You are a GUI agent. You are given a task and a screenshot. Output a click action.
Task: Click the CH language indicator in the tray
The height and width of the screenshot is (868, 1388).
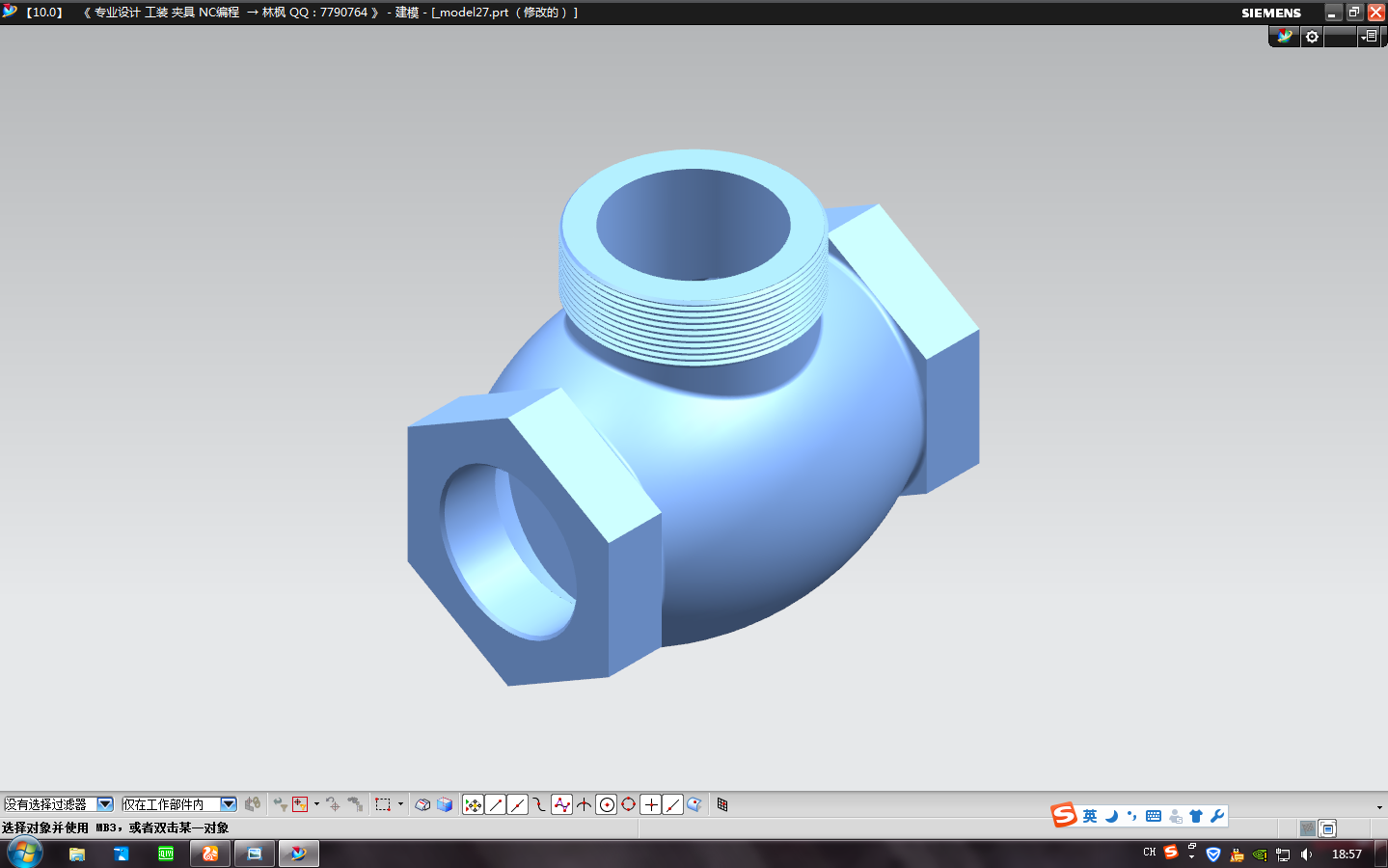click(1149, 853)
